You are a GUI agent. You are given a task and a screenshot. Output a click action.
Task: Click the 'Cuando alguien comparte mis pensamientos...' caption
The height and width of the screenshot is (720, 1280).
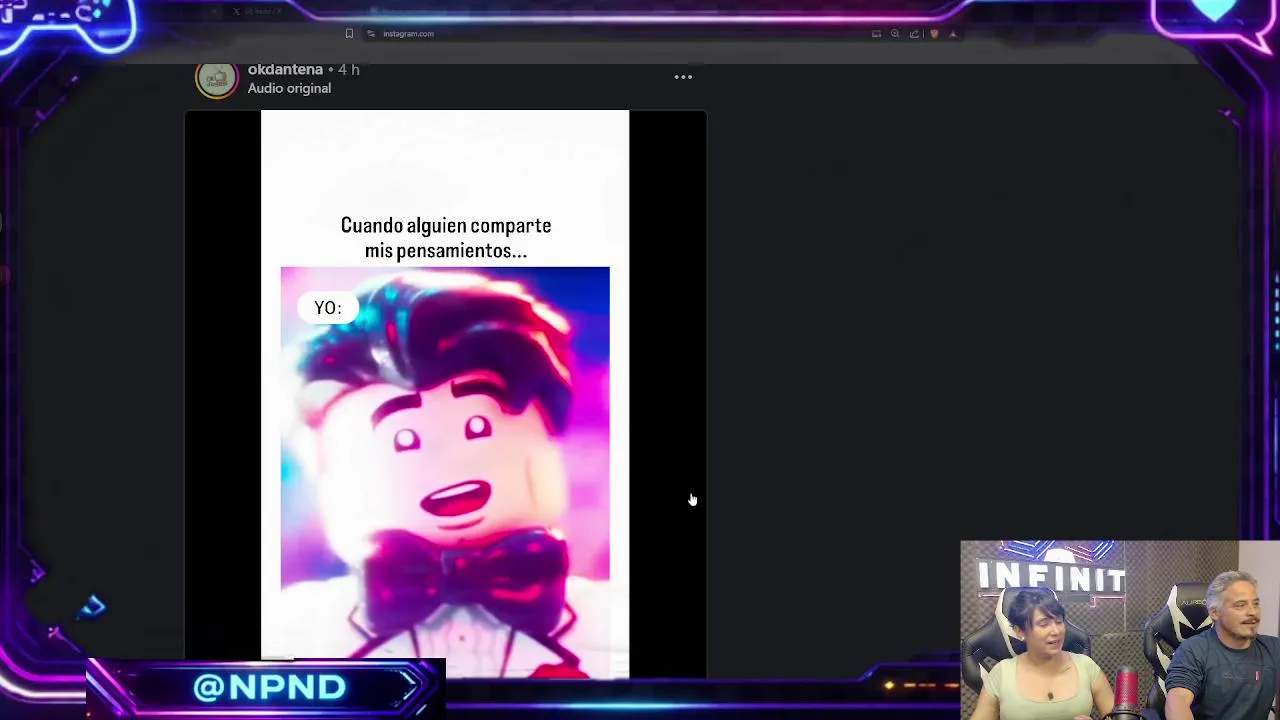click(x=446, y=238)
